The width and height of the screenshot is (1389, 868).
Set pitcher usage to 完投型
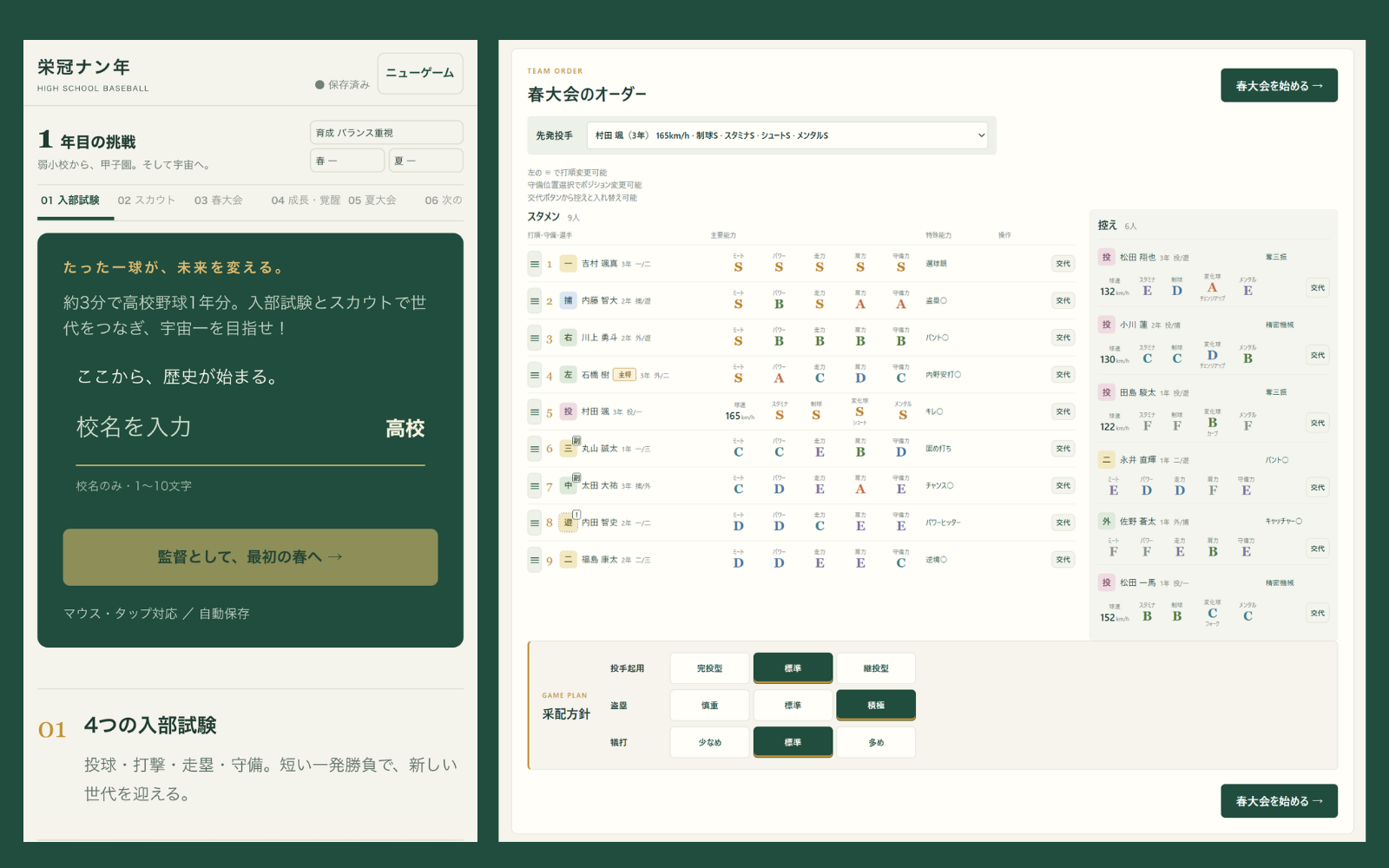[709, 668]
